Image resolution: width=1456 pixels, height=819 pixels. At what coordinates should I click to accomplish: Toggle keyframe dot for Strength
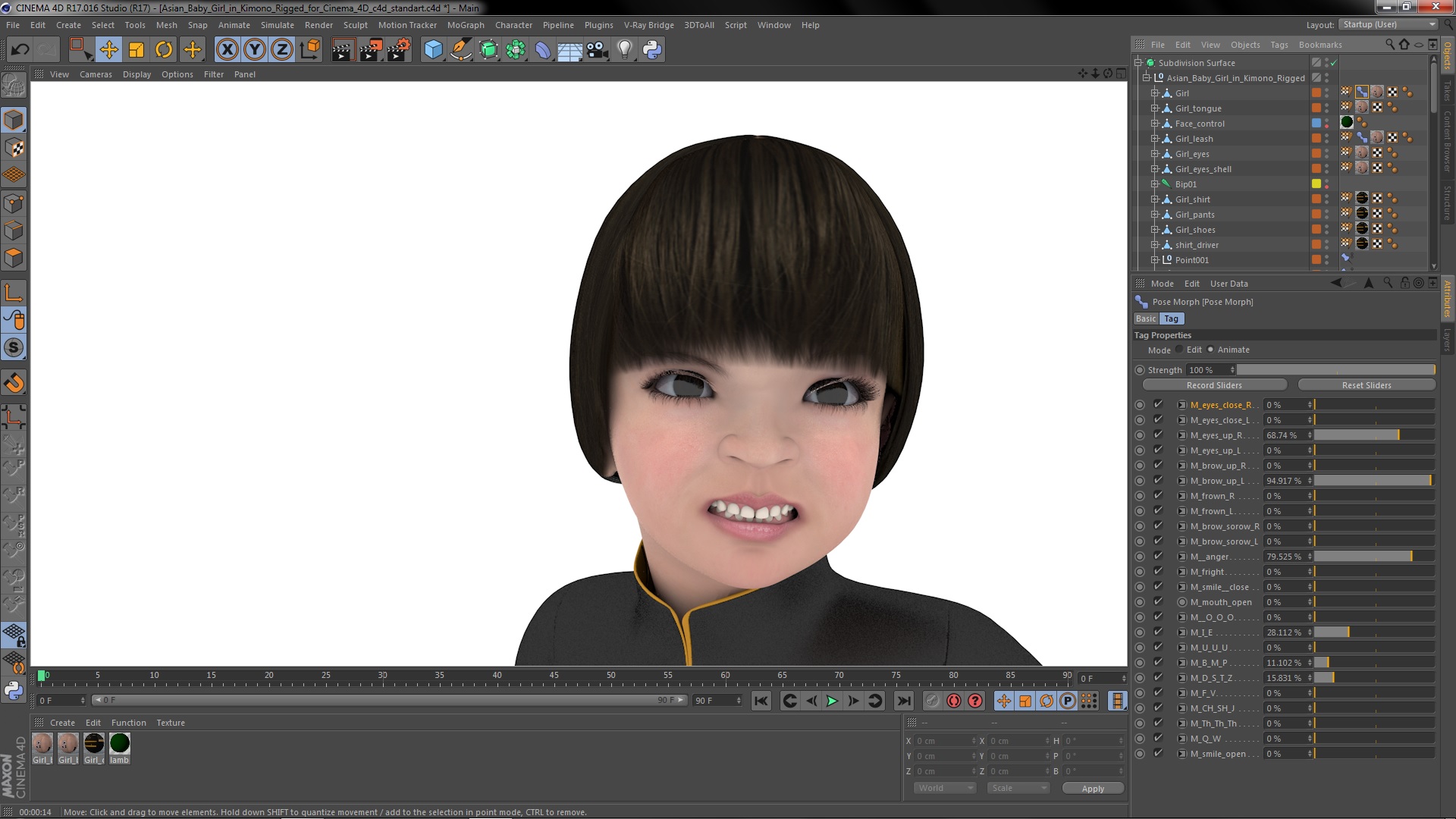pos(1140,370)
